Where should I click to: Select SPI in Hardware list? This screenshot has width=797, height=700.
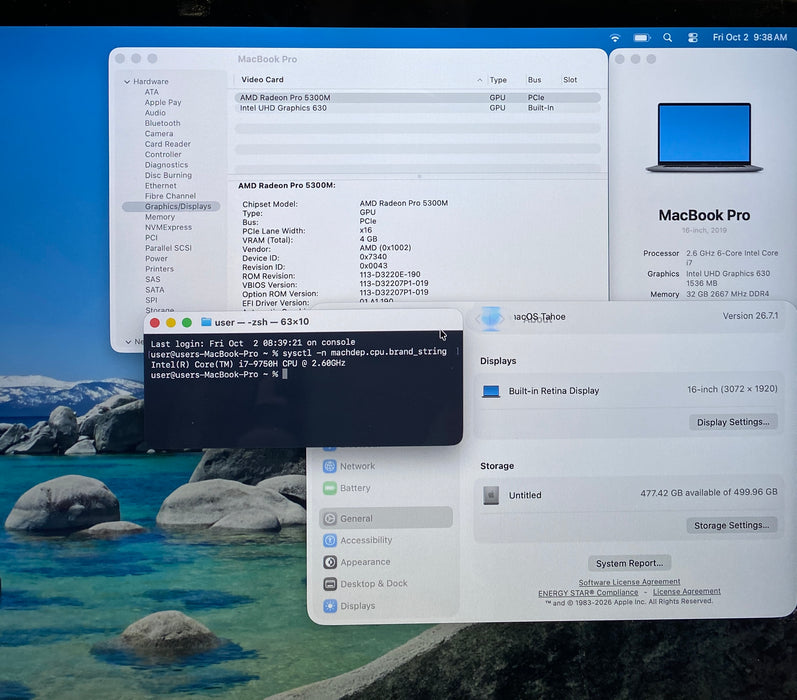pos(151,300)
